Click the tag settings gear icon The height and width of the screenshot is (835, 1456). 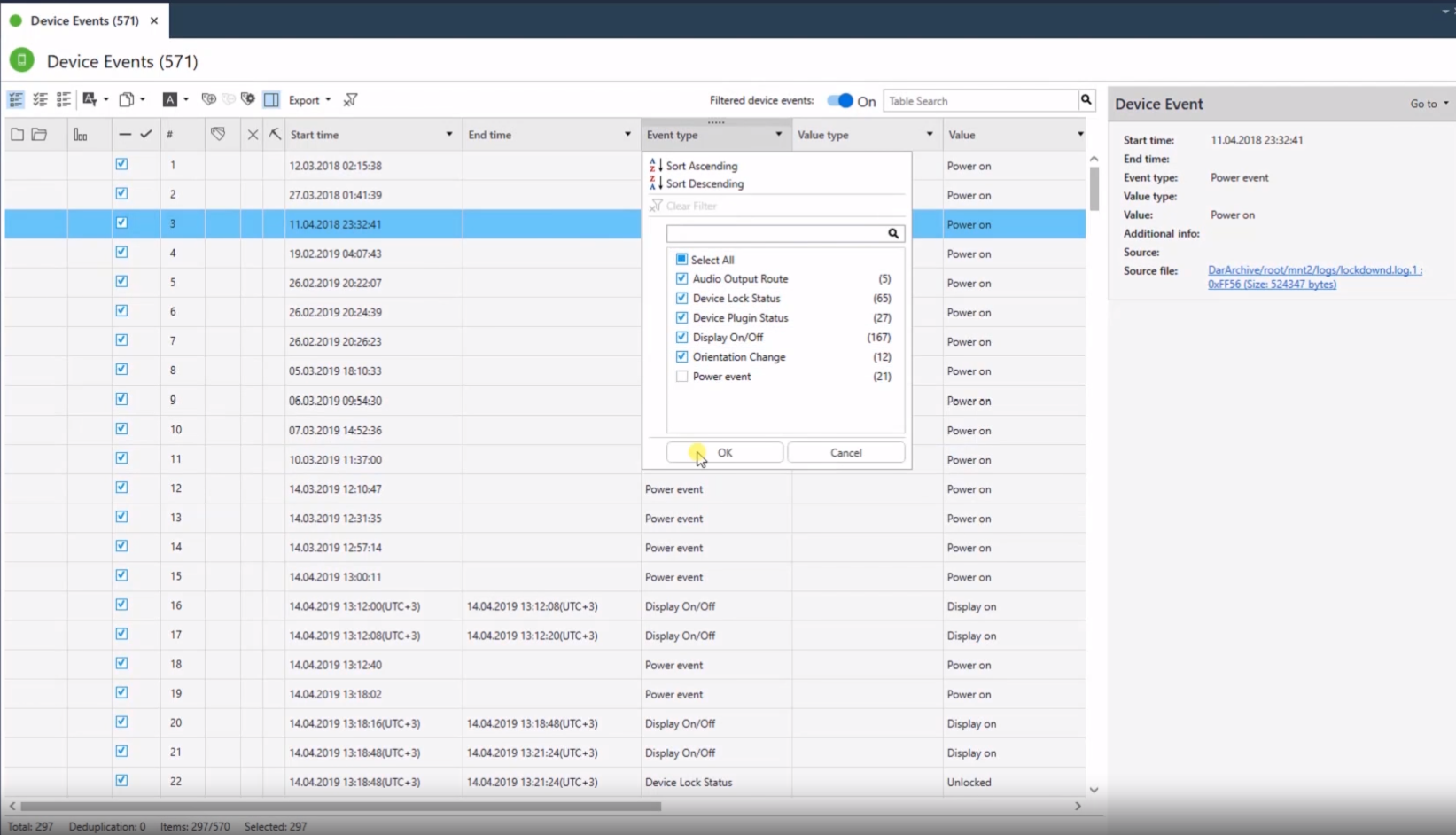(248, 99)
